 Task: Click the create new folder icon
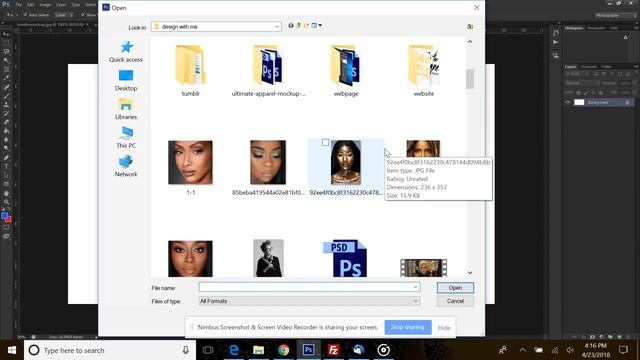tap(306, 26)
